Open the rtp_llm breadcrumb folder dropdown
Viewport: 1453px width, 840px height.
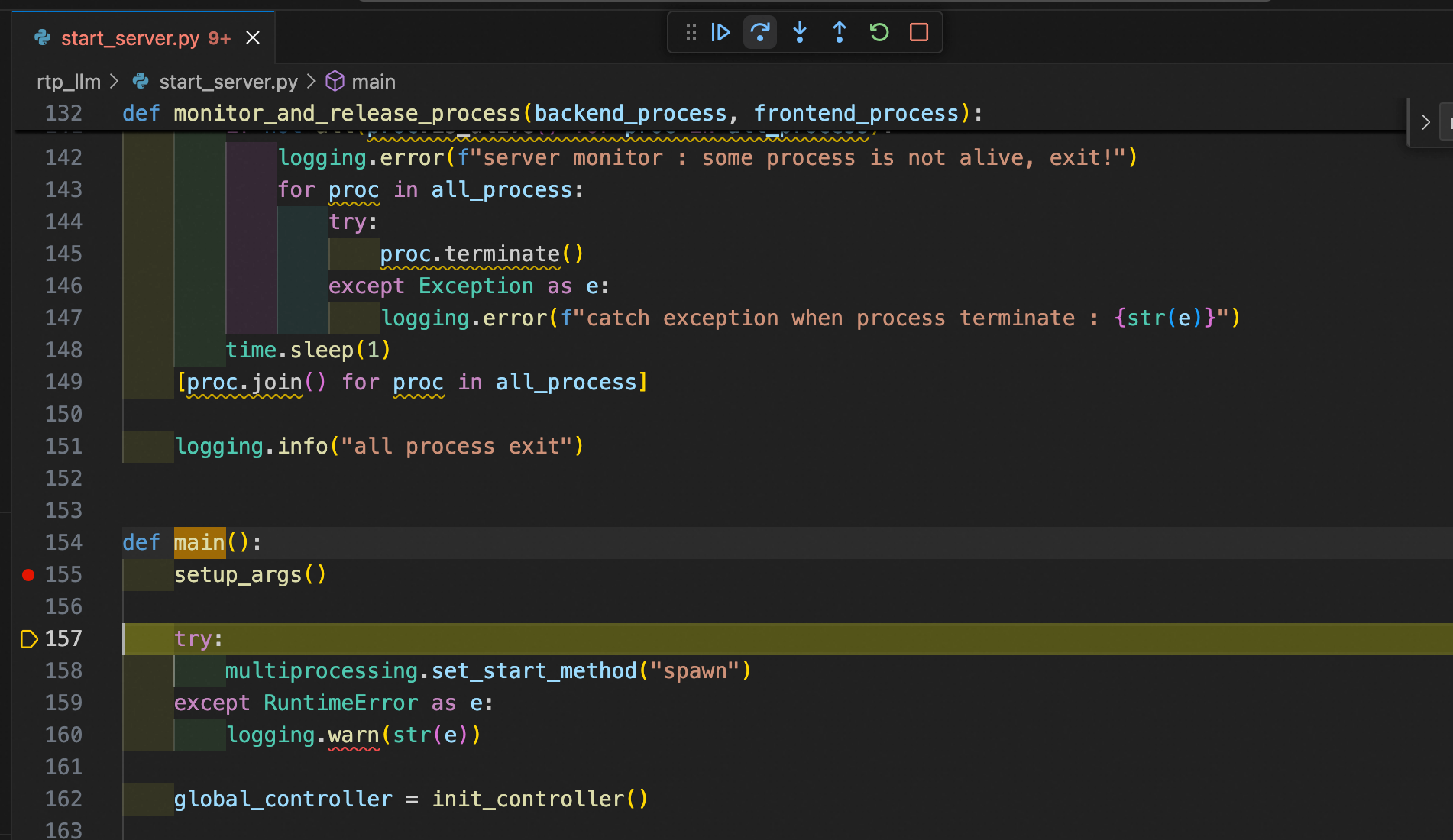(69, 82)
